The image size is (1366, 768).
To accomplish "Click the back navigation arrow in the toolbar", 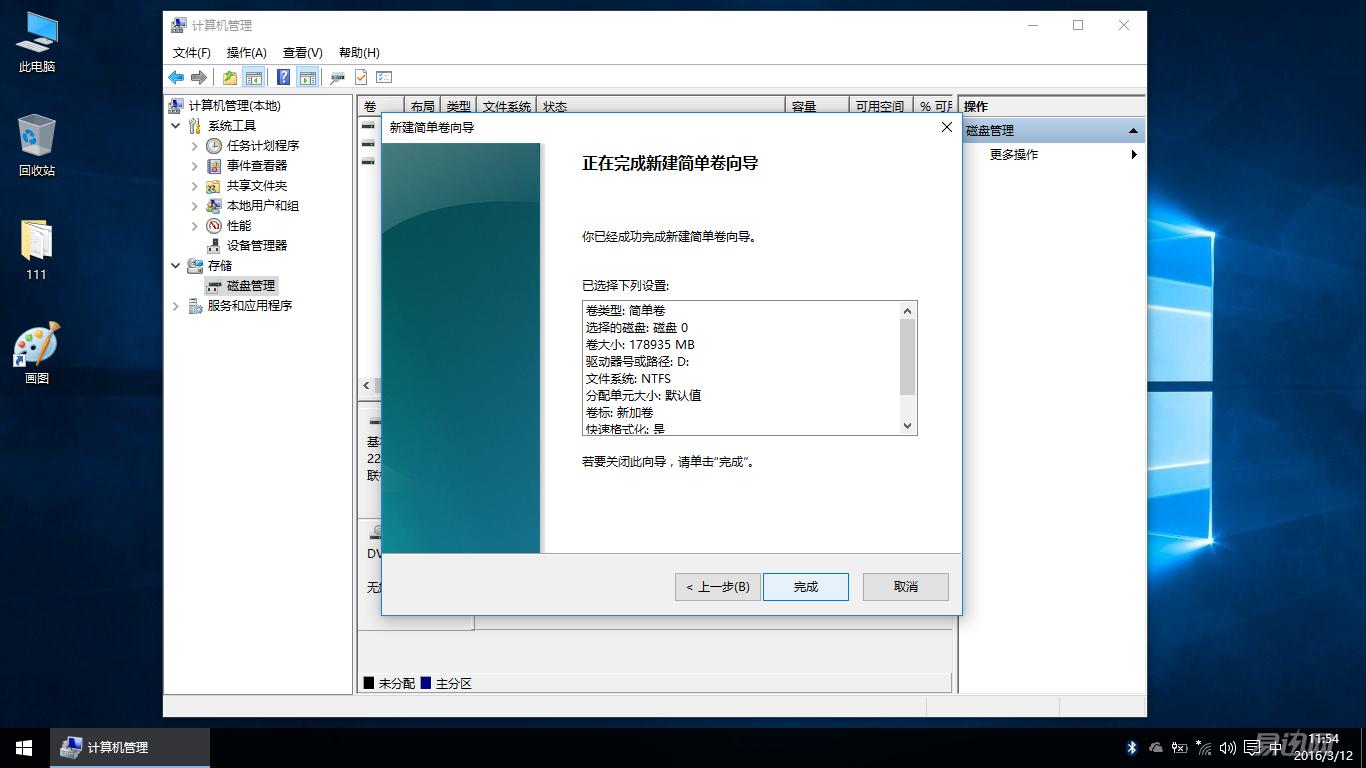I will click(176, 77).
